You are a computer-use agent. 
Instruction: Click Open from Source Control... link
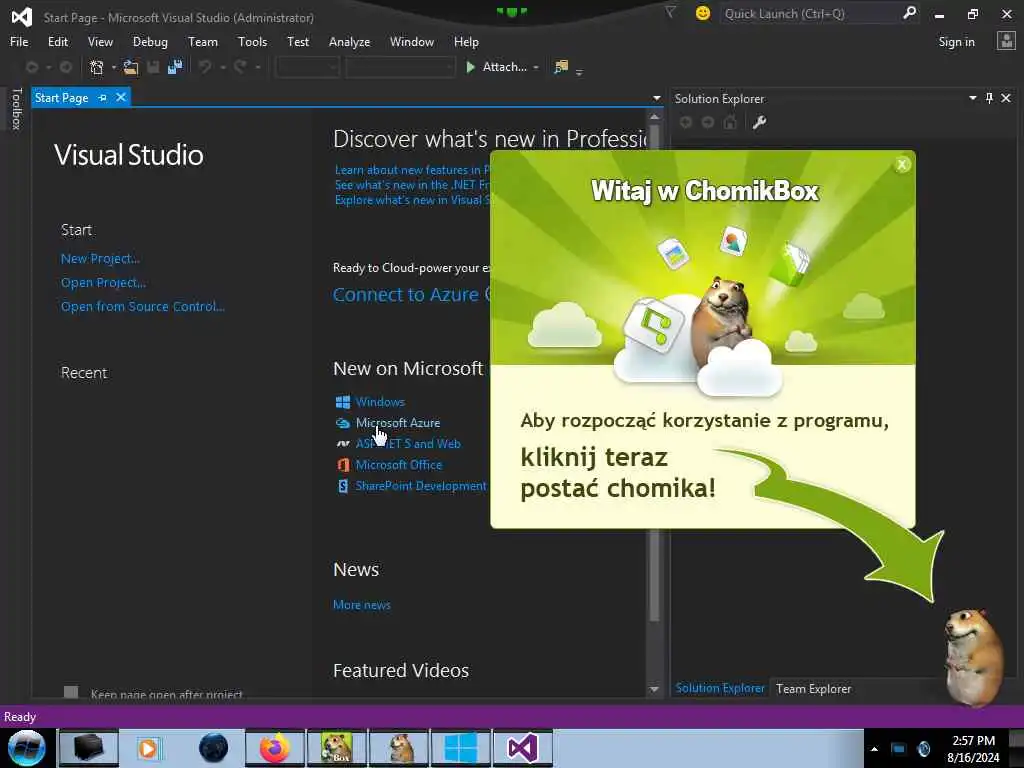pos(142,306)
